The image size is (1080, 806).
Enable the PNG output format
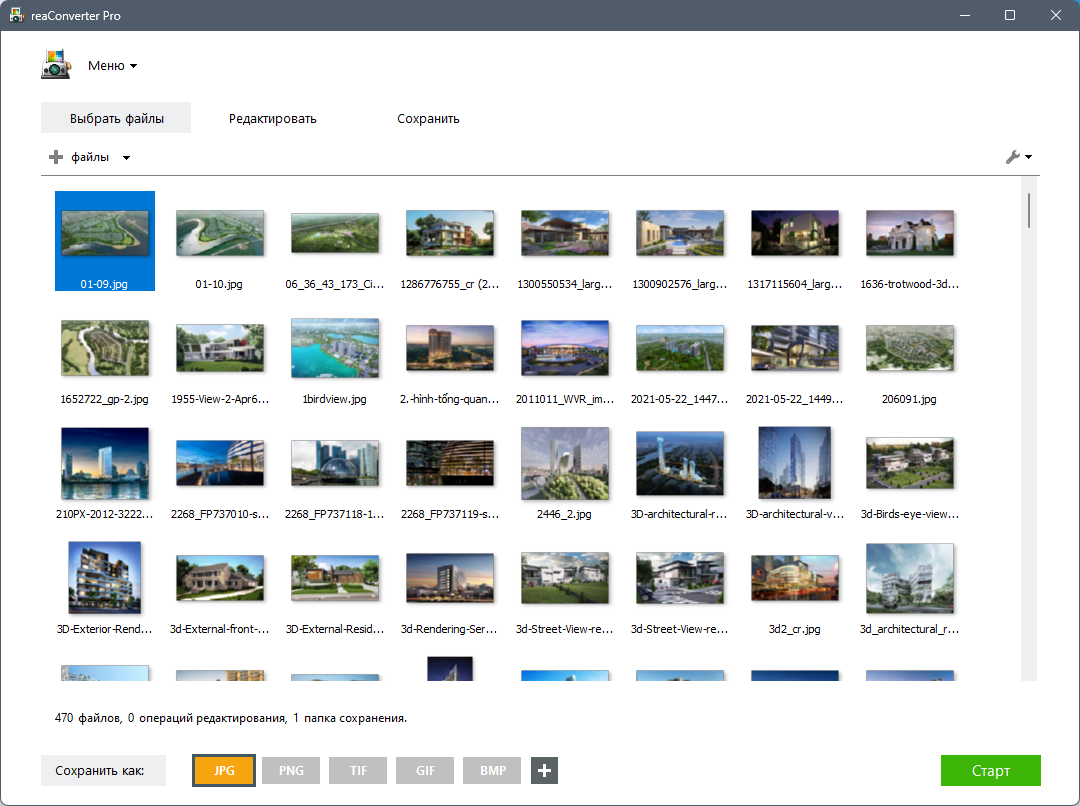point(290,770)
